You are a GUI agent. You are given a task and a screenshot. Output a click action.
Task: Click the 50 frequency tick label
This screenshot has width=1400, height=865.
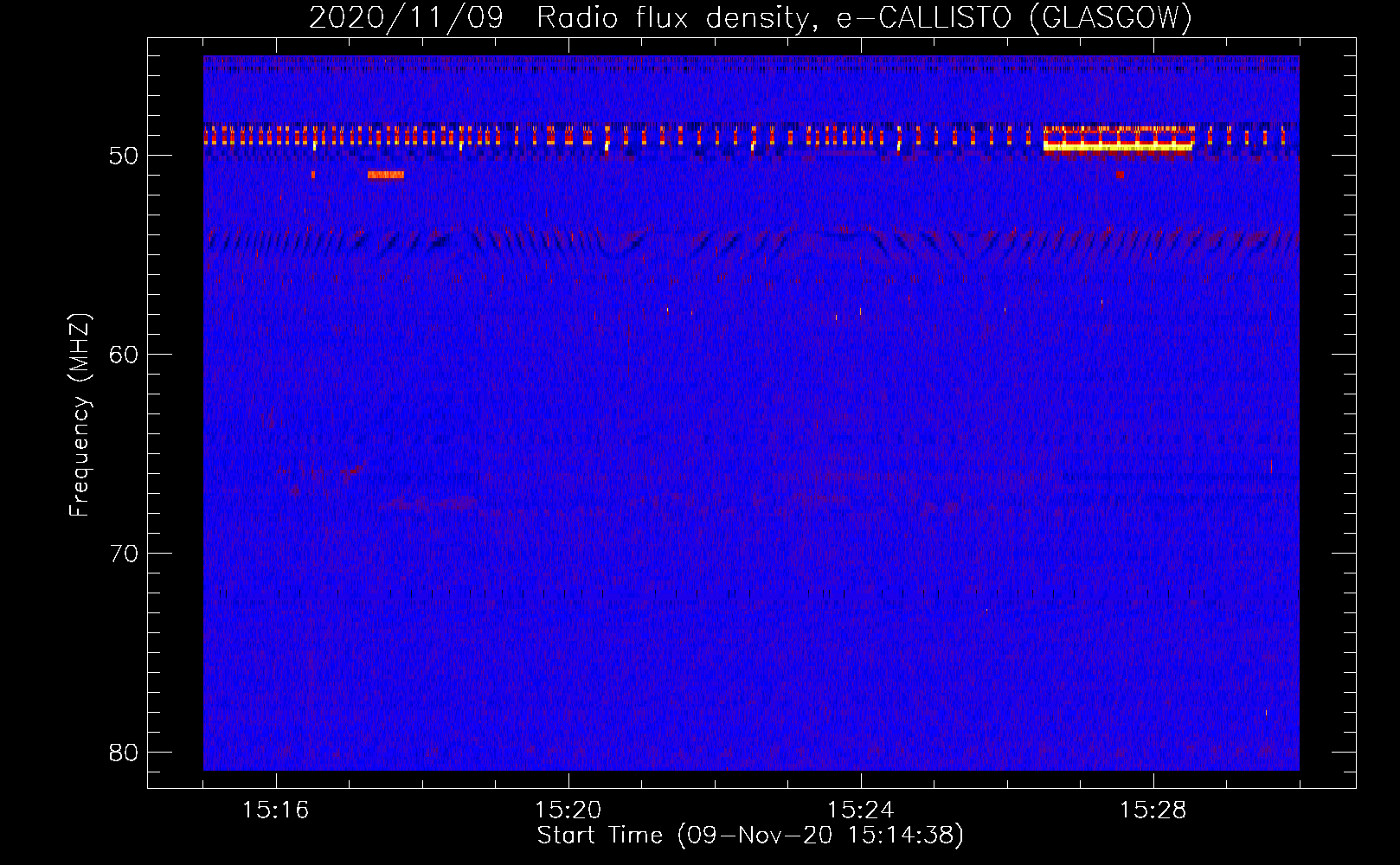[x=124, y=156]
